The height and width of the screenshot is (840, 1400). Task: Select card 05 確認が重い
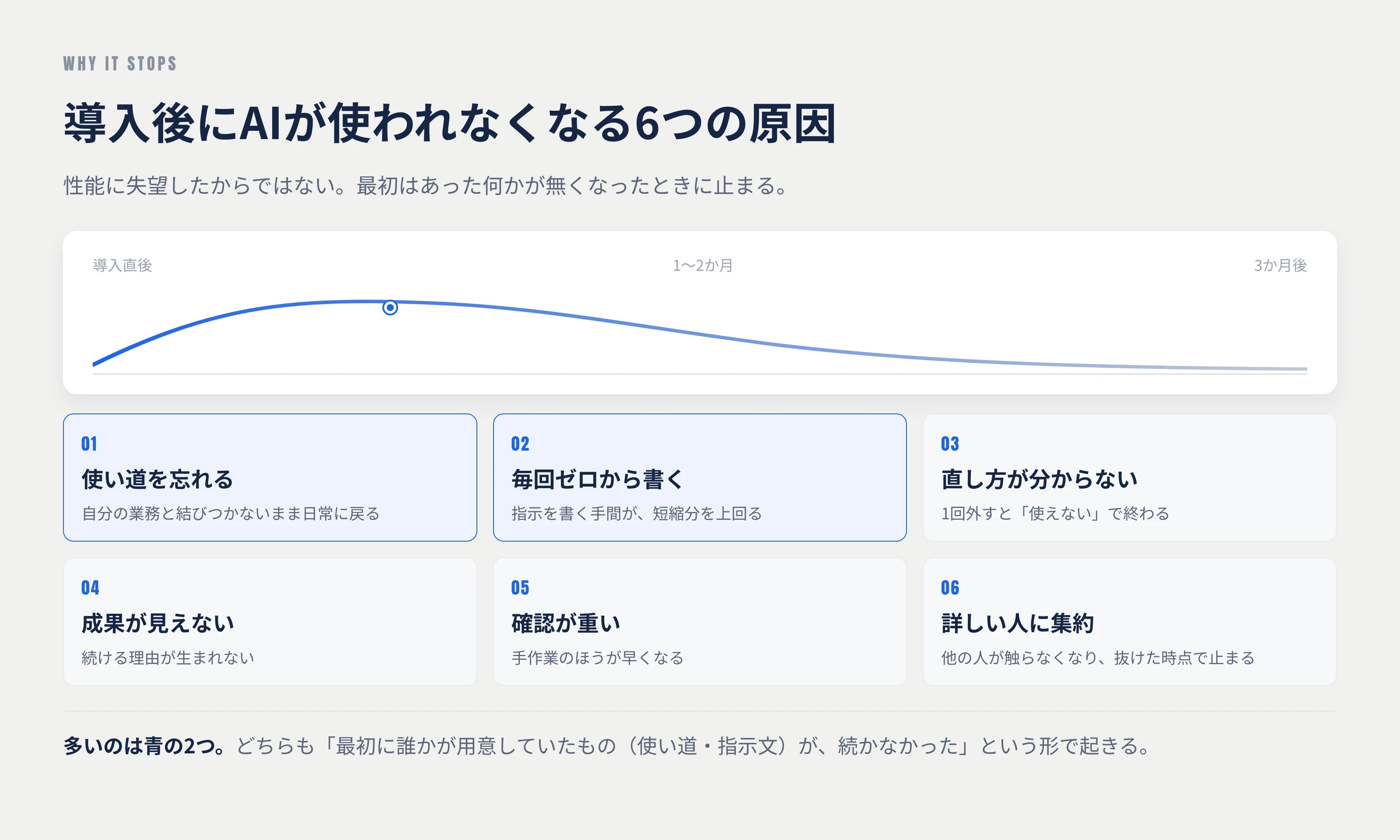pyautogui.click(x=700, y=622)
